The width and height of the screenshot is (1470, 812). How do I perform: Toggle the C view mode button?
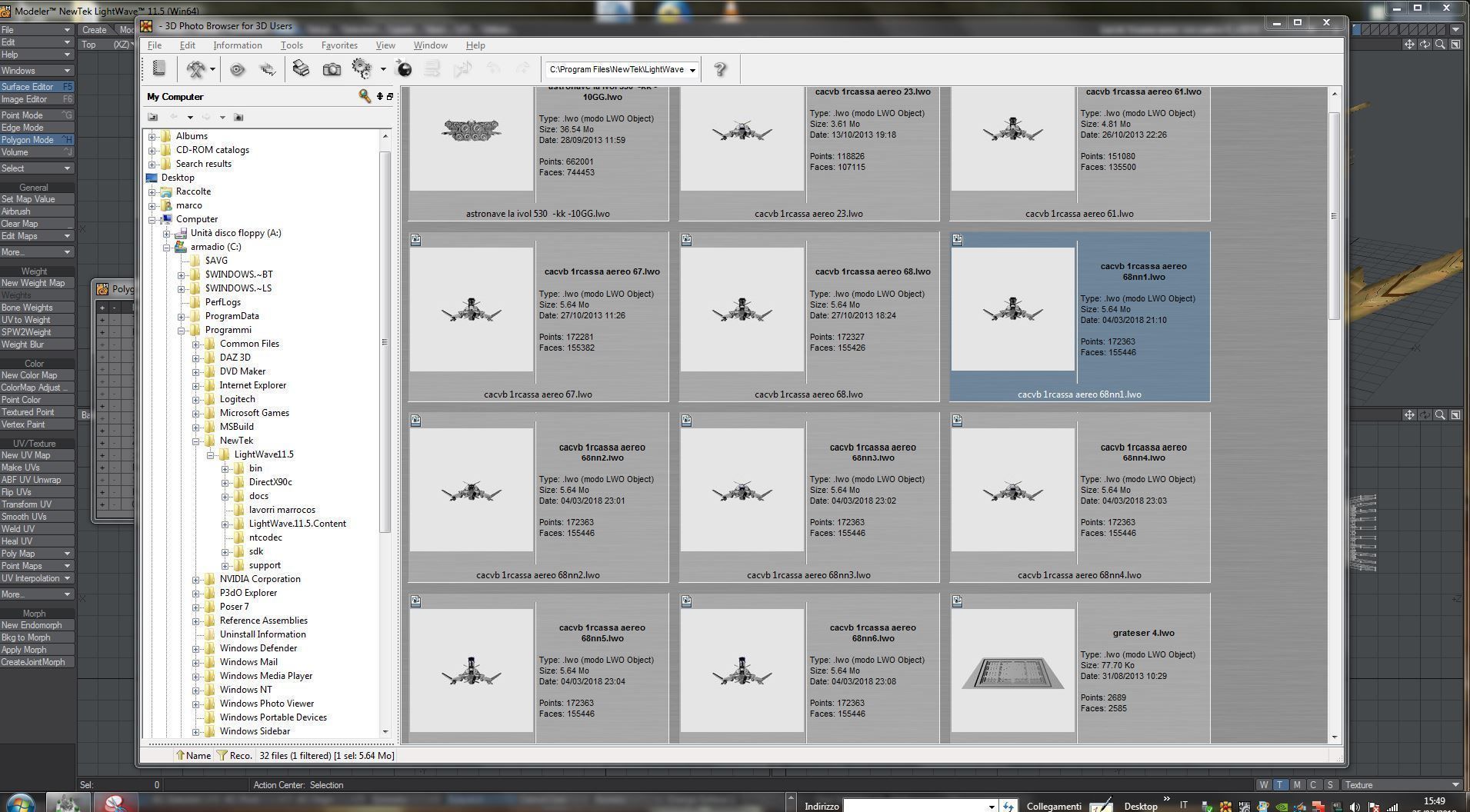coord(1313,785)
